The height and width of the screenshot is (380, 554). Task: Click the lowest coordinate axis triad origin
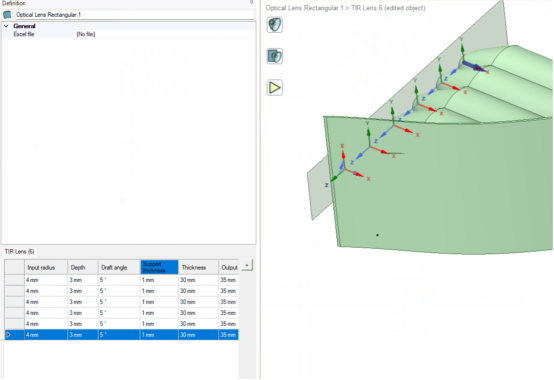tap(344, 169)
